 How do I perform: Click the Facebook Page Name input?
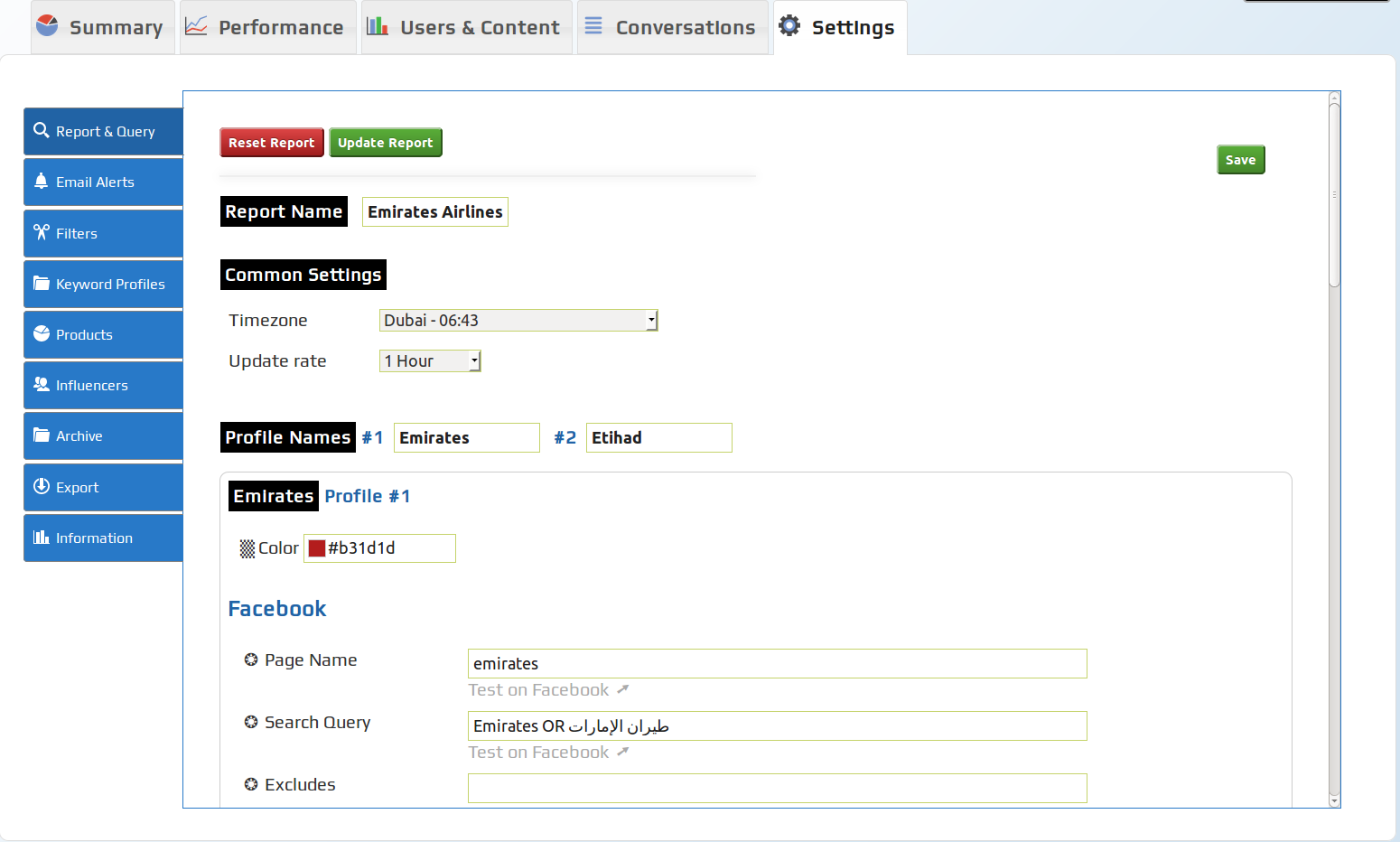[777, 663]
